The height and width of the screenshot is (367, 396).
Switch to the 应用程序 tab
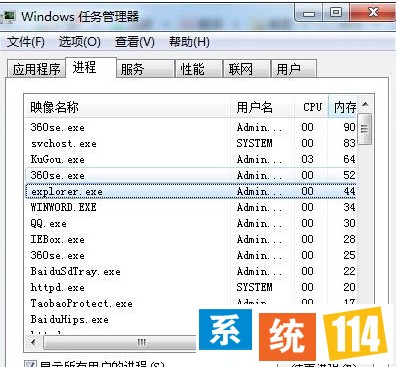point(36,69)
